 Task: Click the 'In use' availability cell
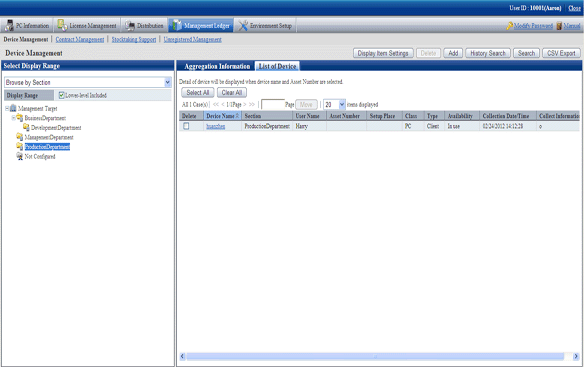pos(462,126)
